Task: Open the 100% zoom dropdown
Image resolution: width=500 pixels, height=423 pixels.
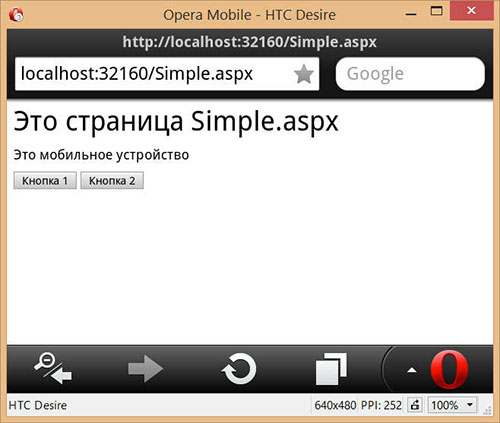Action: tap(452, 405)
